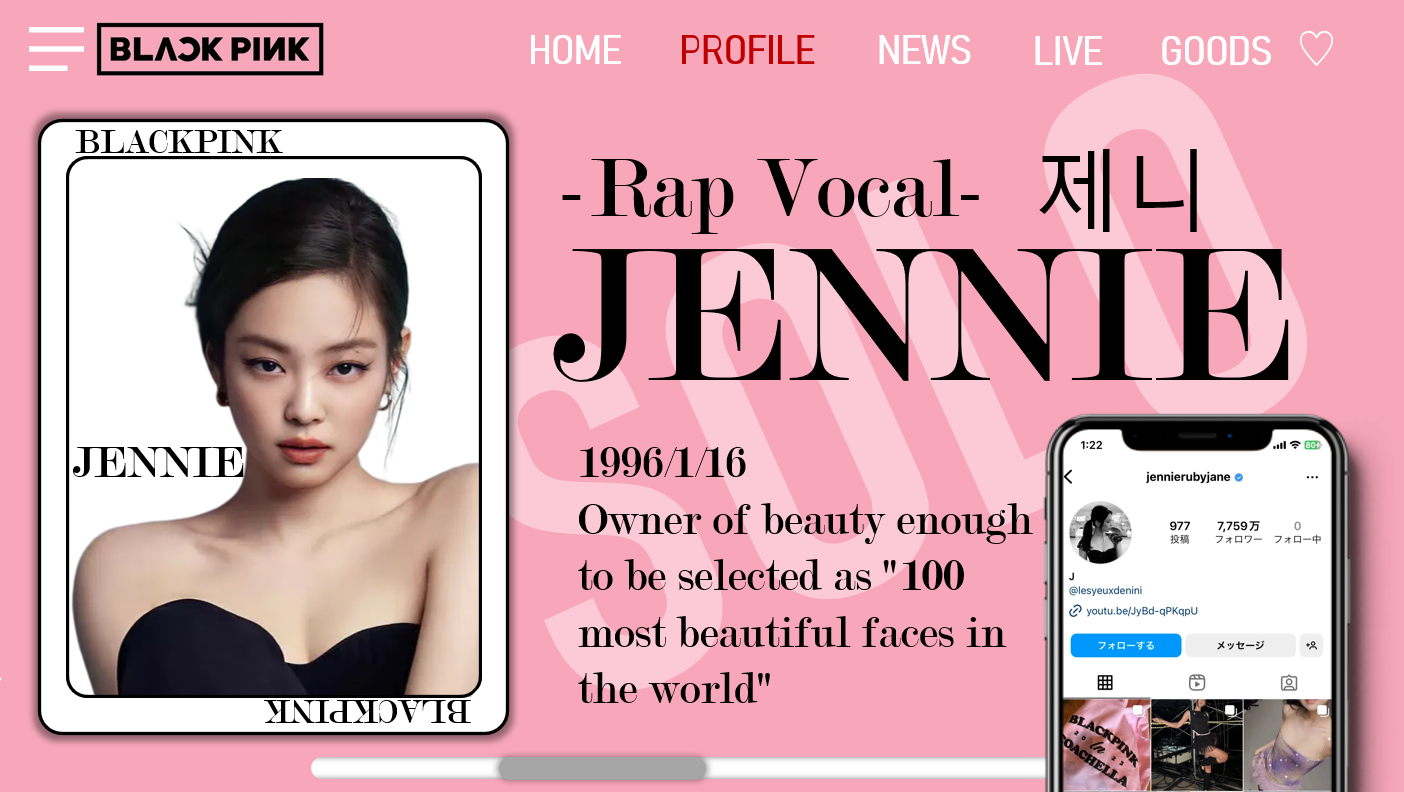Open the hamburger menu icon

[x=56, y=49]
